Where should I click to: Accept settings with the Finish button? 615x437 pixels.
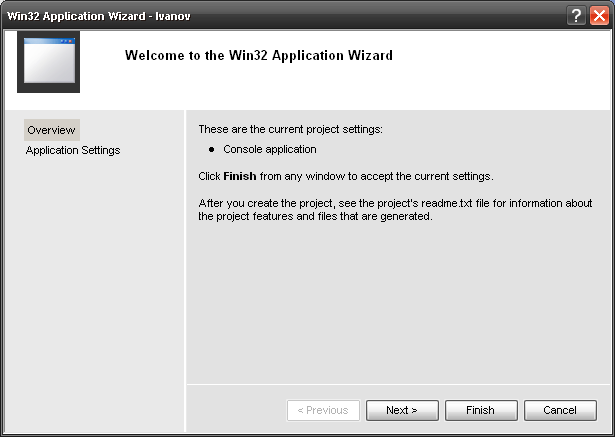click(481, 410)
